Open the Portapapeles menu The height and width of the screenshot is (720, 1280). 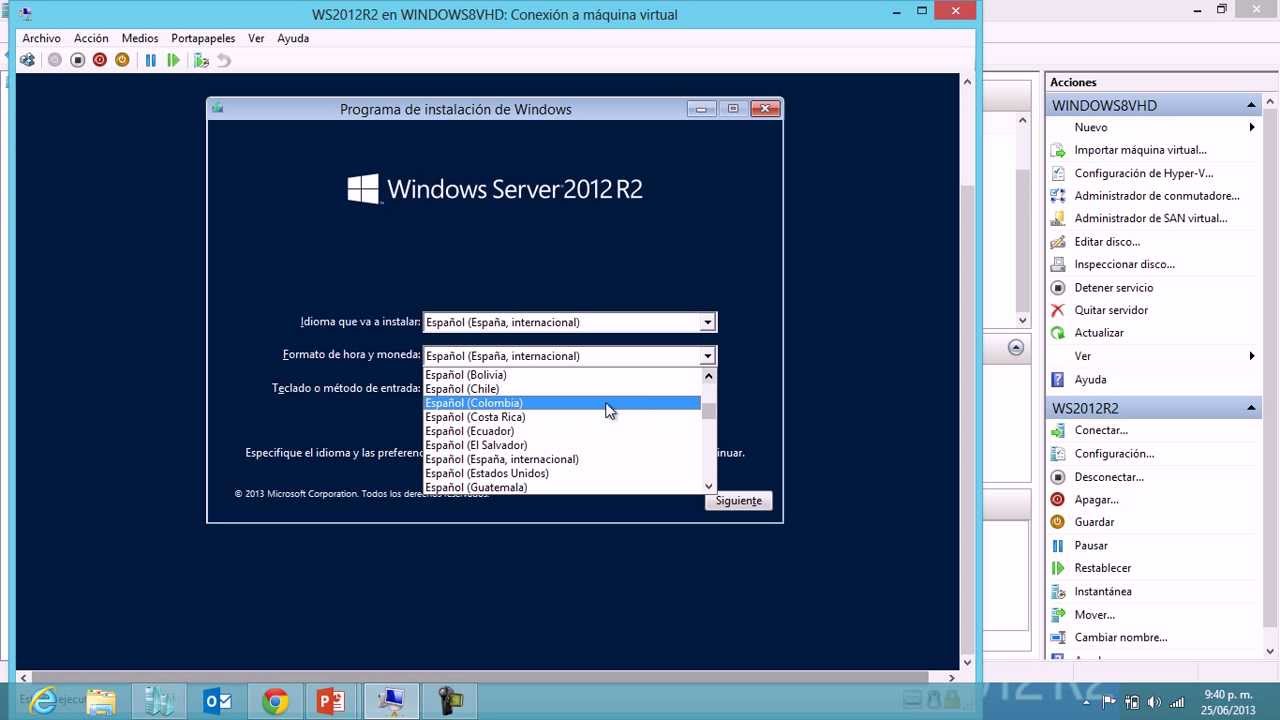pyautogui.click(x=203, y=38)
